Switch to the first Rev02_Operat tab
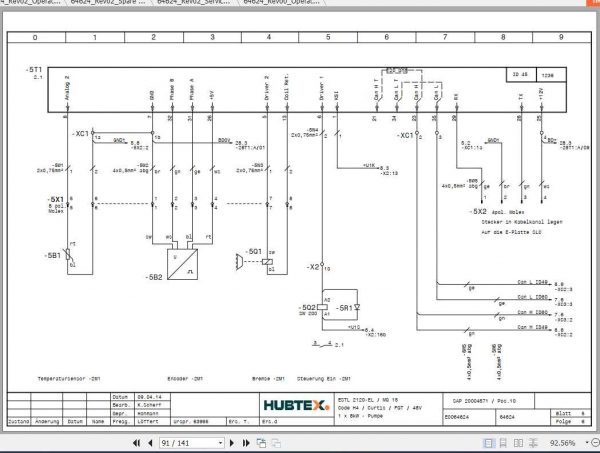 coord(31,2)
